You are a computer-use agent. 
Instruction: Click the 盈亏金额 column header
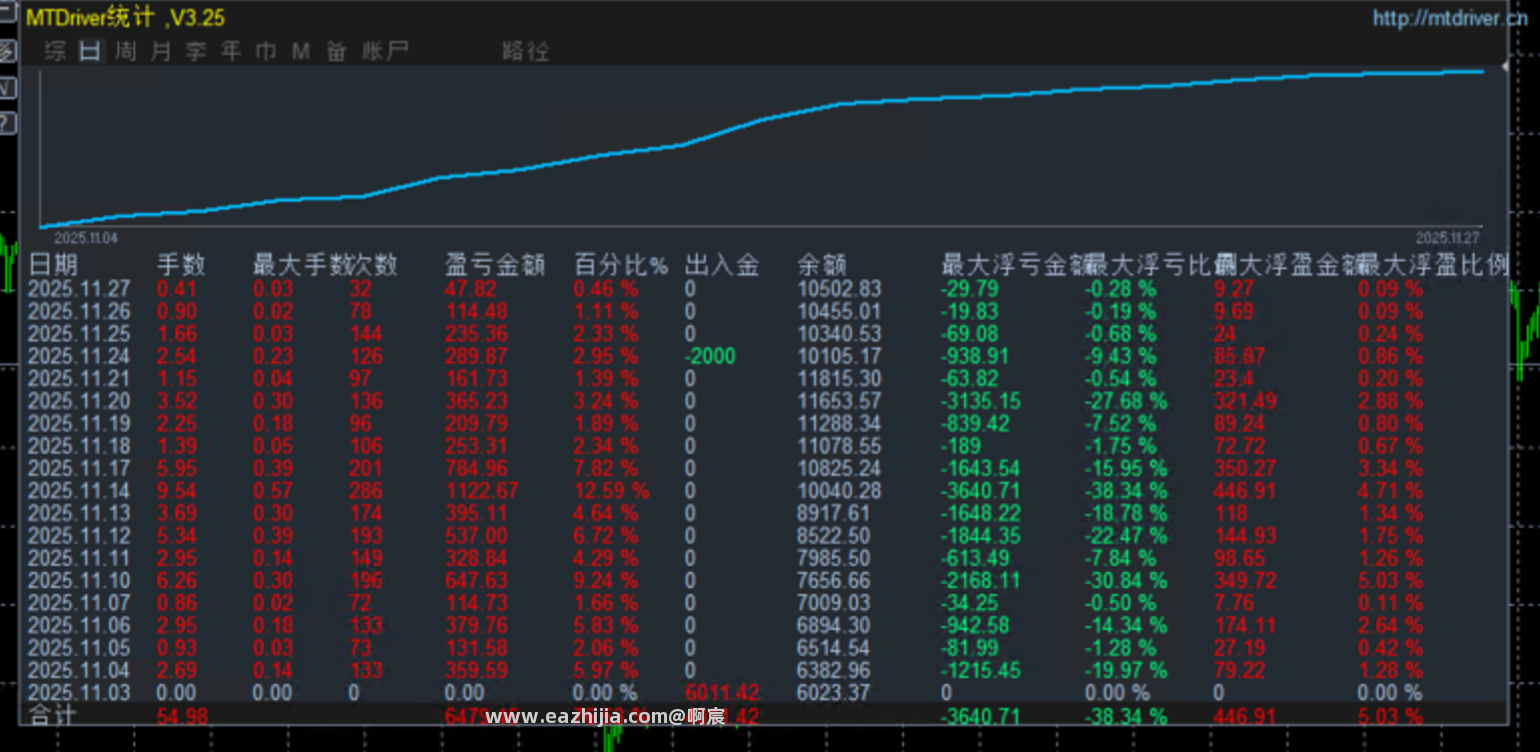pos(495,265)
